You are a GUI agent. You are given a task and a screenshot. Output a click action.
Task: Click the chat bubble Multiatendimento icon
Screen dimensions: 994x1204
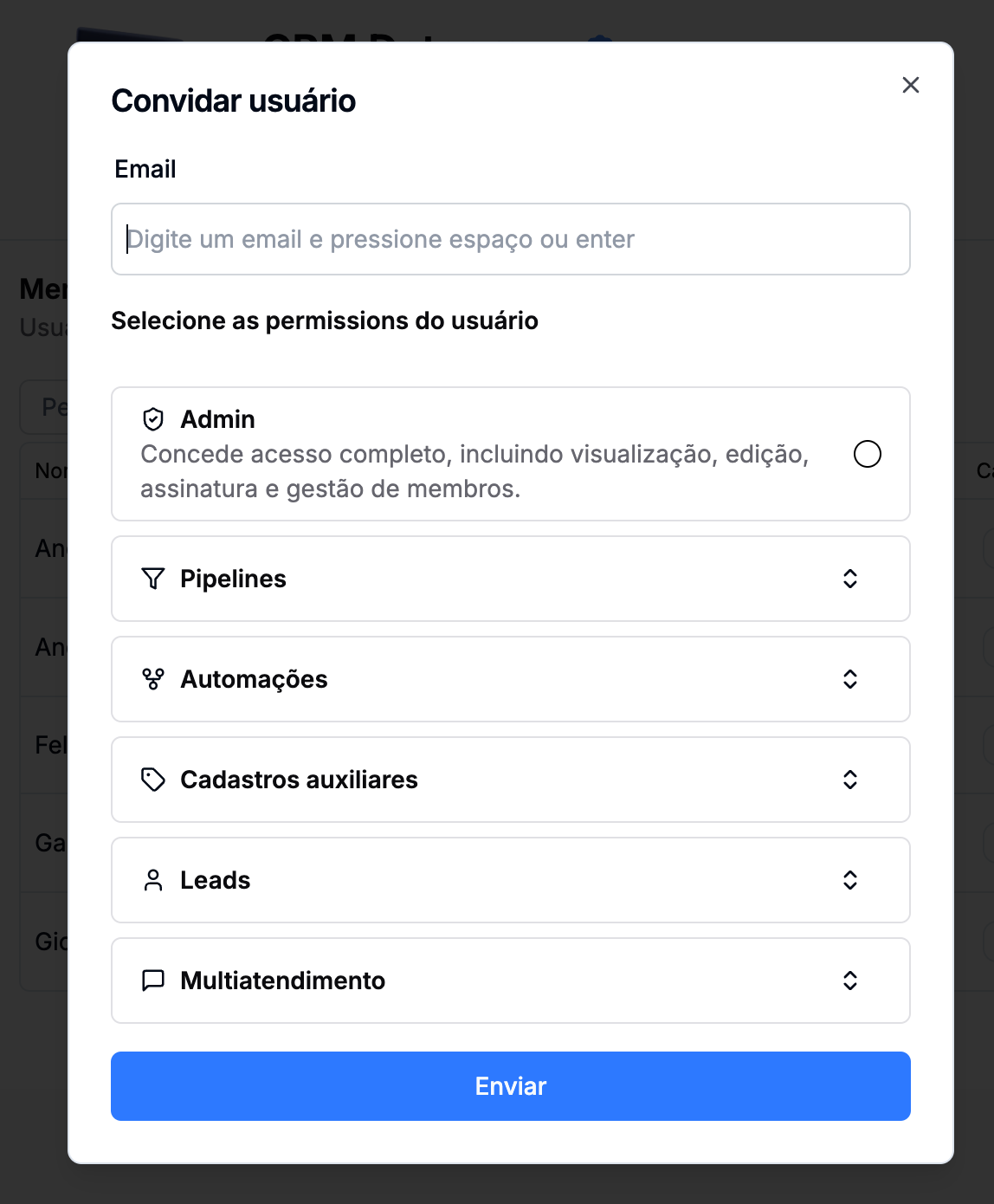click(153, 981)
